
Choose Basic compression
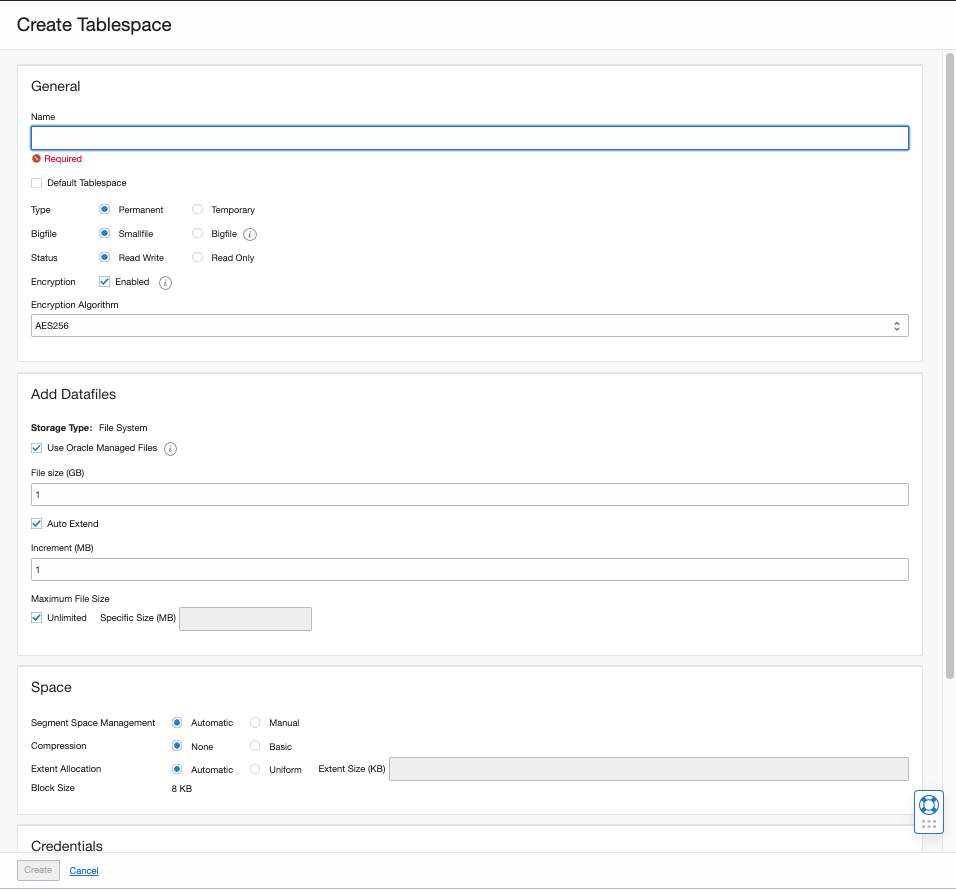255,746
